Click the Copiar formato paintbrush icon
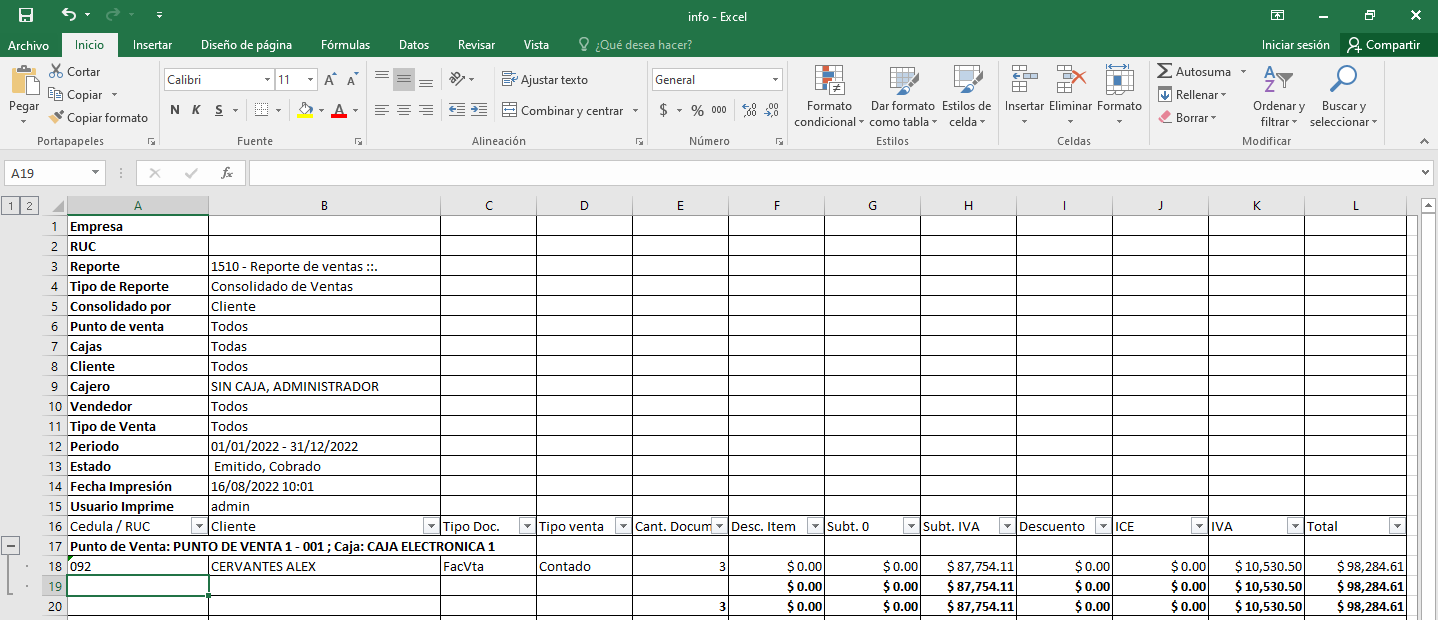Screen dimensions: 1438x620 58,118
